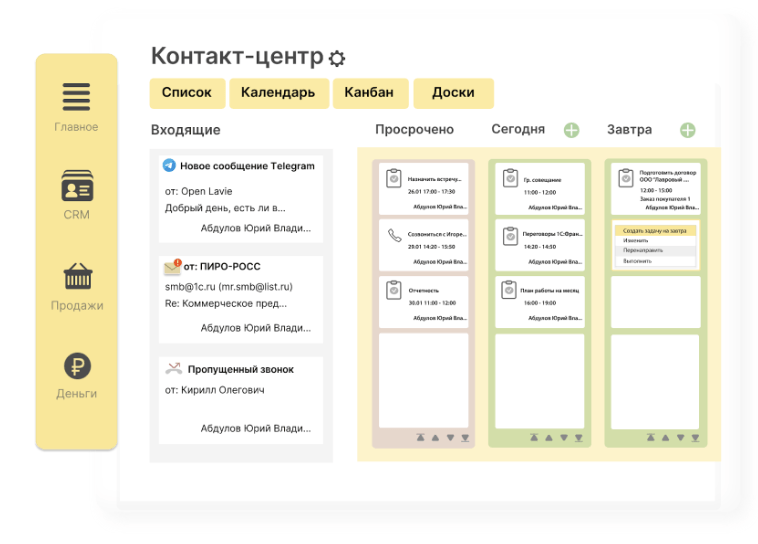This screenshot has width=758, height=544.
Task: Click "29.01 14:20 - 15:50" time text
Action: (432, 247)
